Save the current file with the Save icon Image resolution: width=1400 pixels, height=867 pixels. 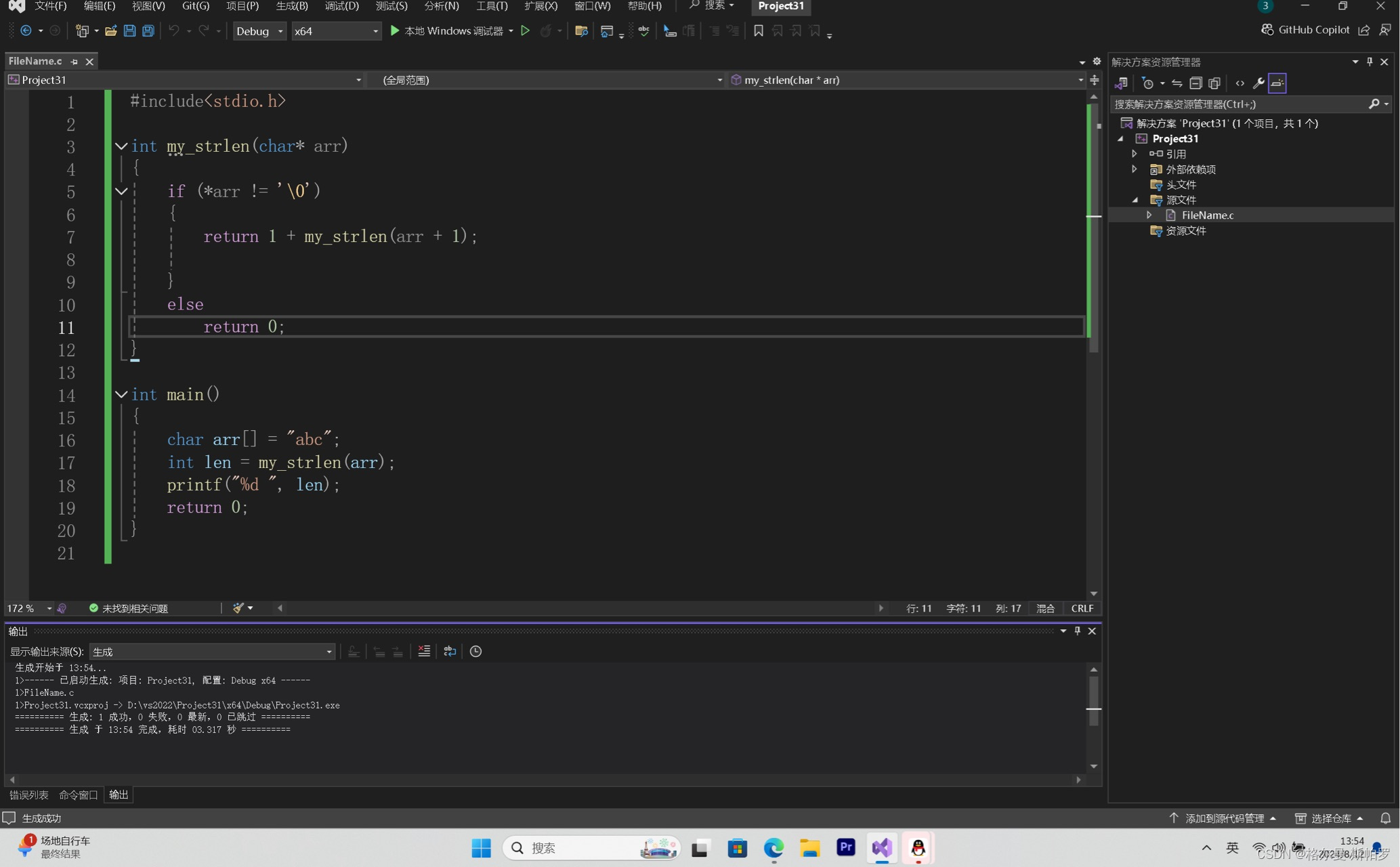[x=129, y=30]
